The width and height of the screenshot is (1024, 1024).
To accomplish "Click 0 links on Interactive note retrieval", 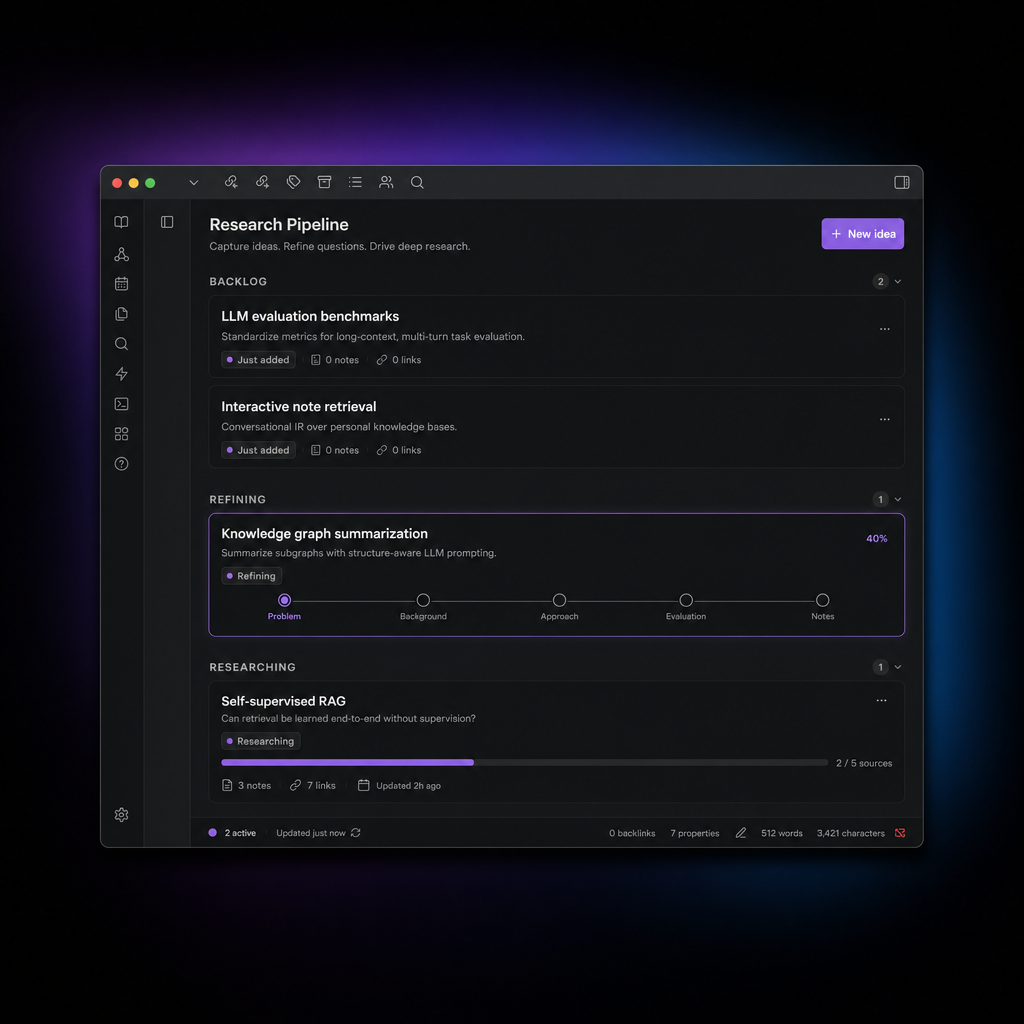I will click(x=399, y=450).
